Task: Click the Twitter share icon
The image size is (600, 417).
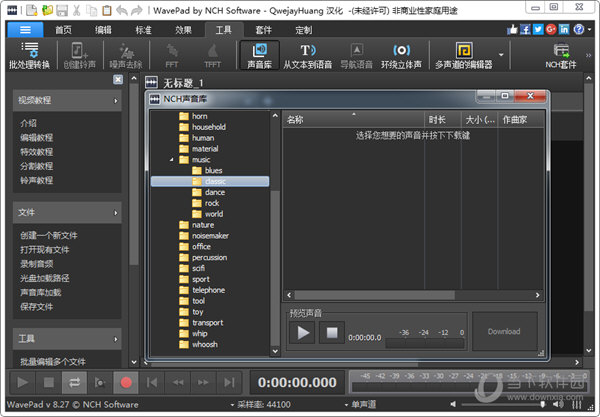Action: tap(538, 29)
